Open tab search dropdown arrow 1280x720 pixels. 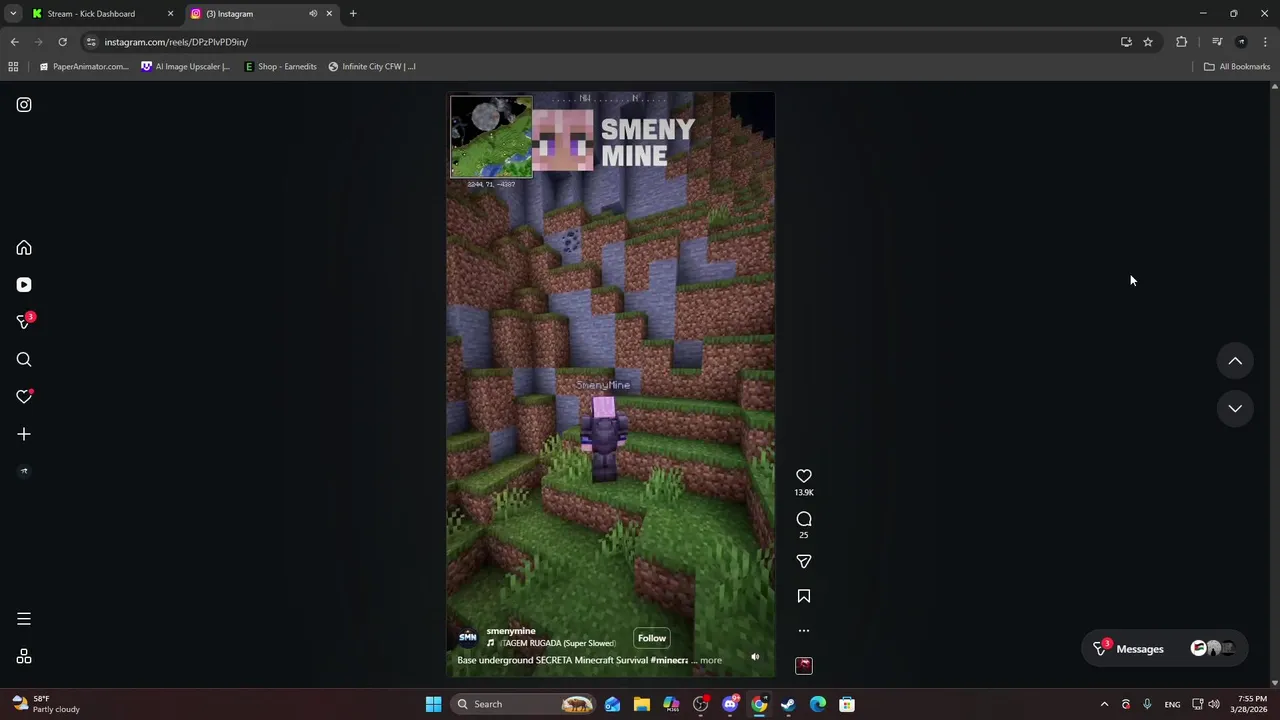(13, 14)
